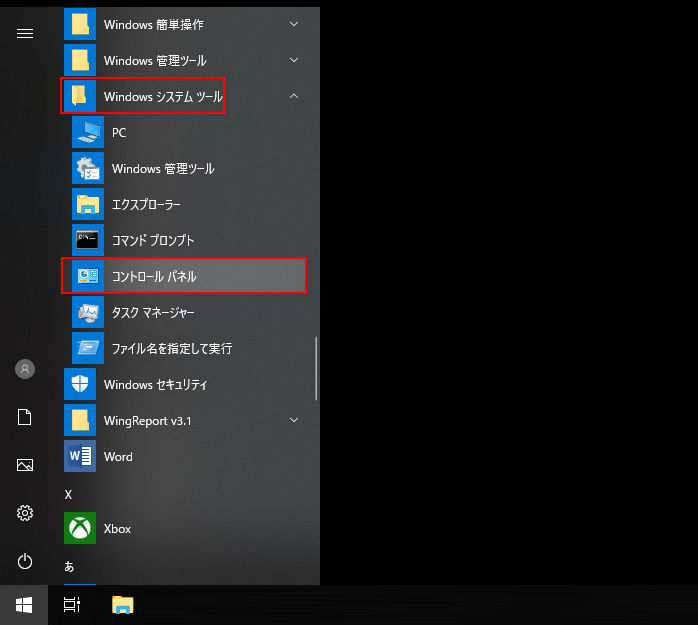Screen dimensions: 698x625
Task: Launch タスク マネージャー by its label
Action: (153, 312)
